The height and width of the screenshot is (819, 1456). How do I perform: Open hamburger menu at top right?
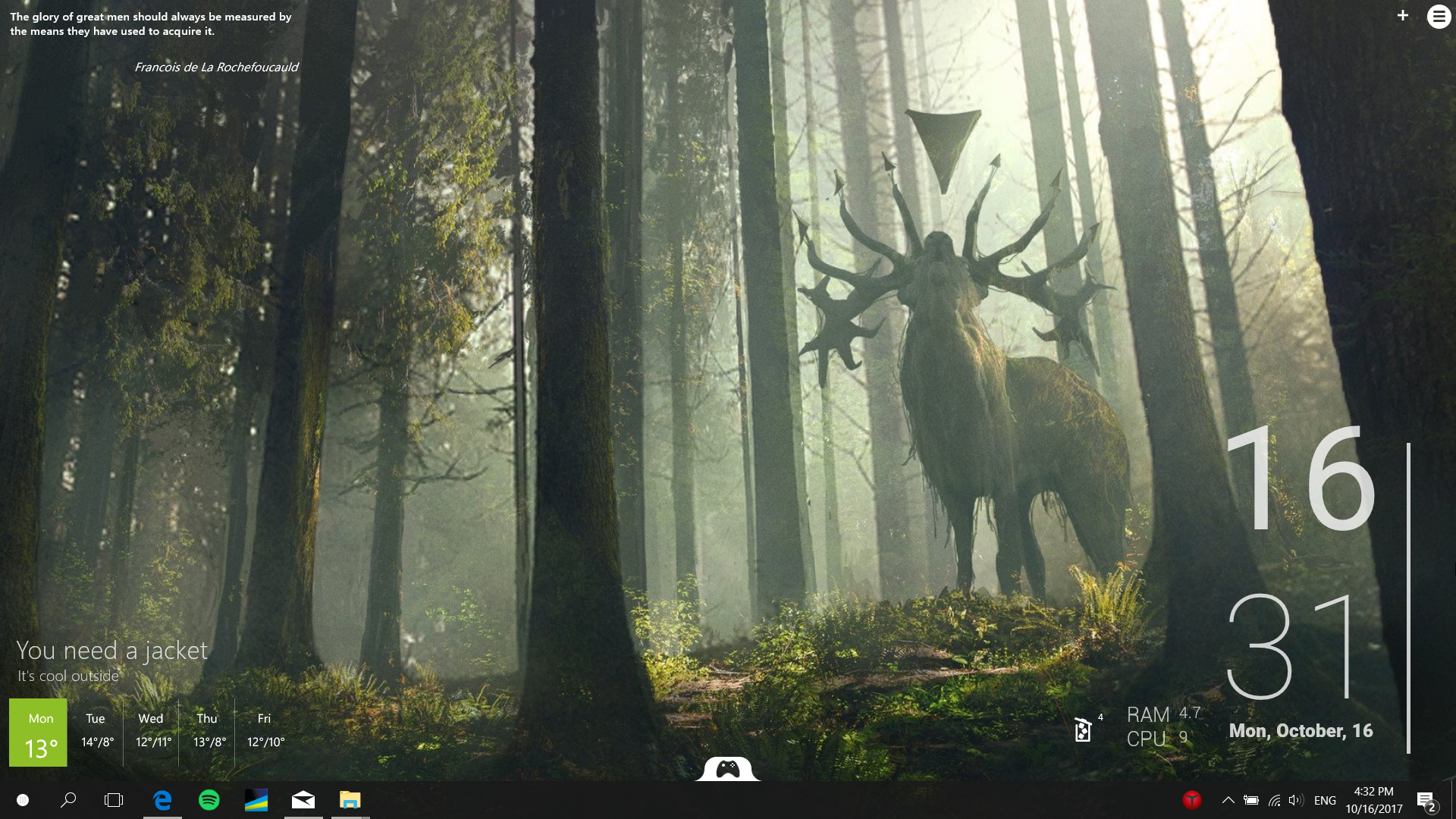pos(1439,16)
